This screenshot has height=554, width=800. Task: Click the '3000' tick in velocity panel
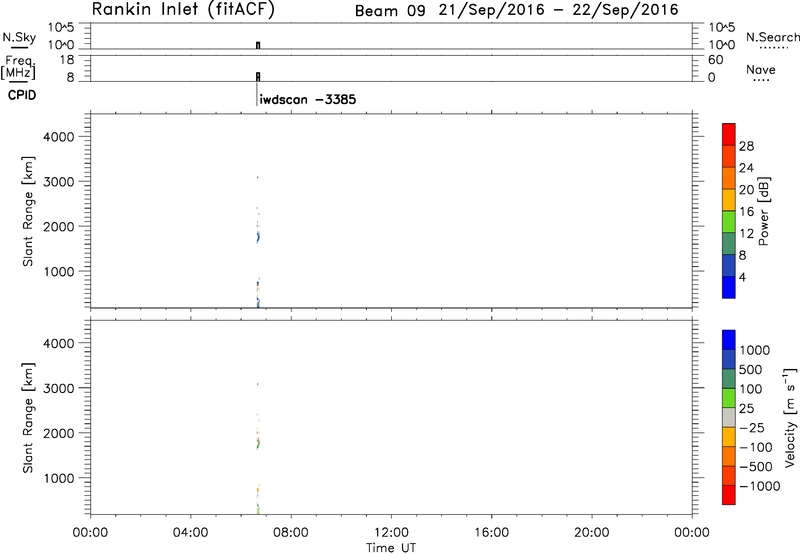coord(59,388)
